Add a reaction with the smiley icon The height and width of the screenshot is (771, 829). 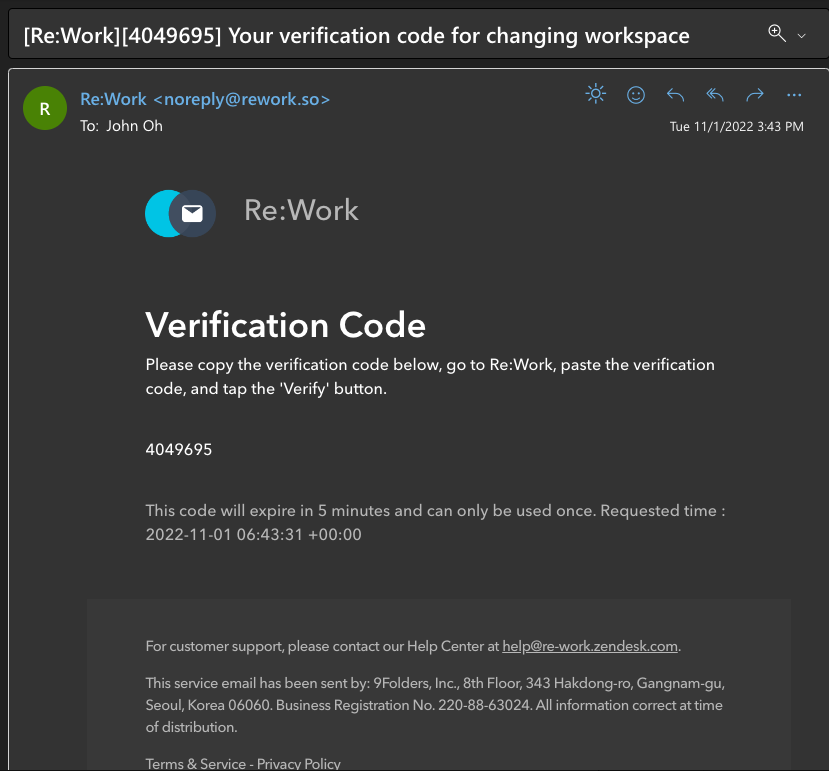point(635,95)
